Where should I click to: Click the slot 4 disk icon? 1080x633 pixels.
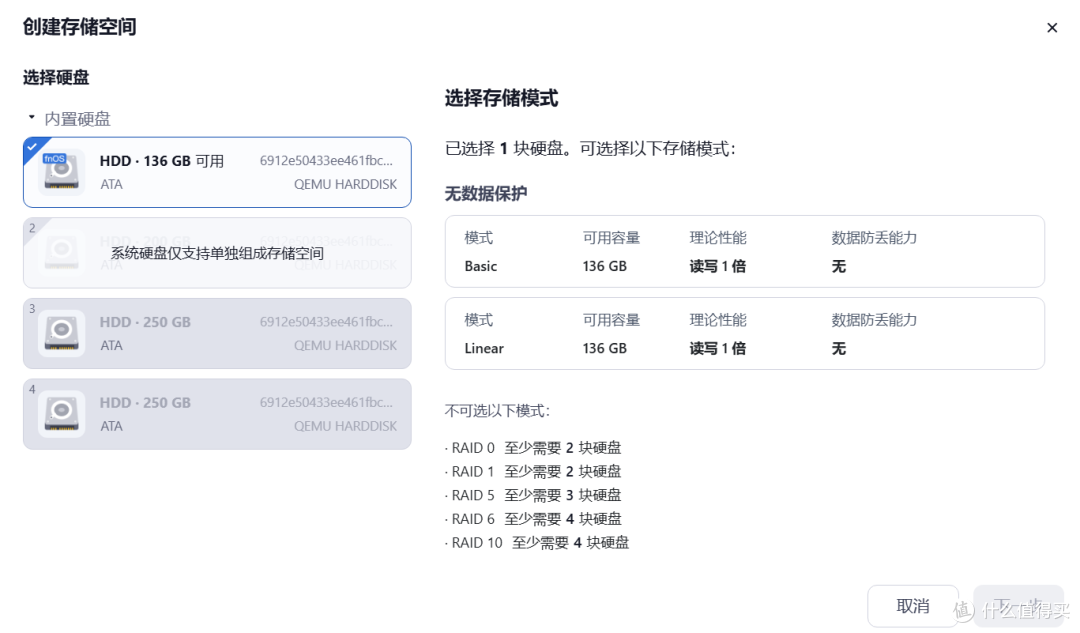pos(61,414)
